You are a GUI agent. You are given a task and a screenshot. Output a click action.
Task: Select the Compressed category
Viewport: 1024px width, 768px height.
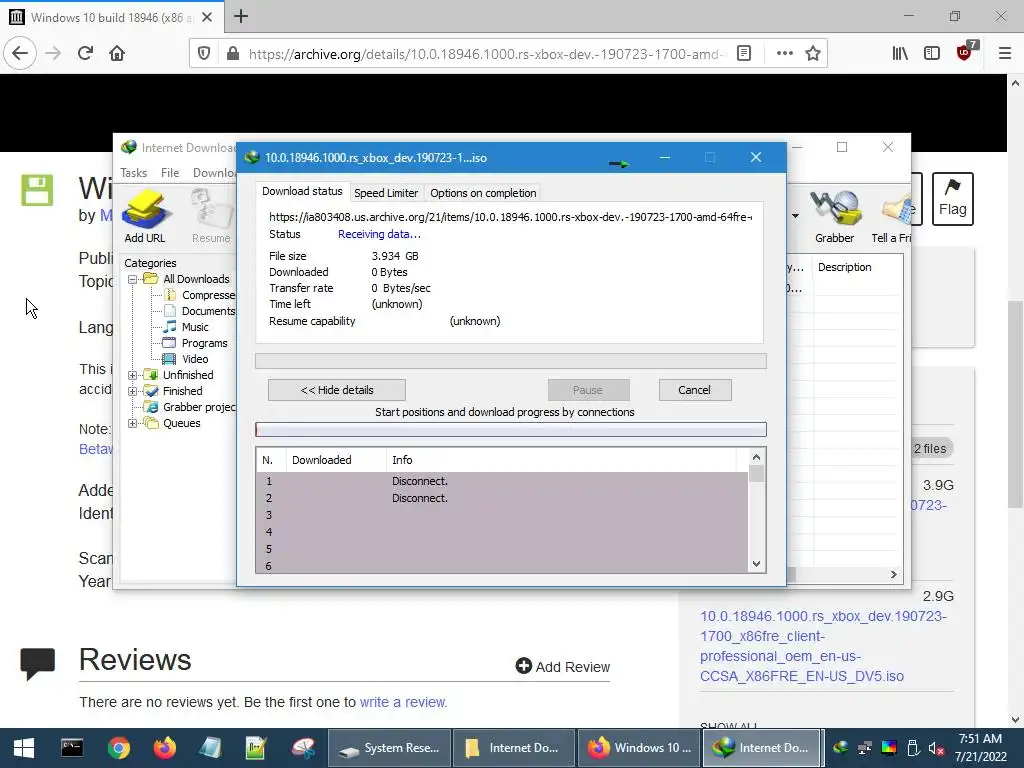click(x=208, y=295)
